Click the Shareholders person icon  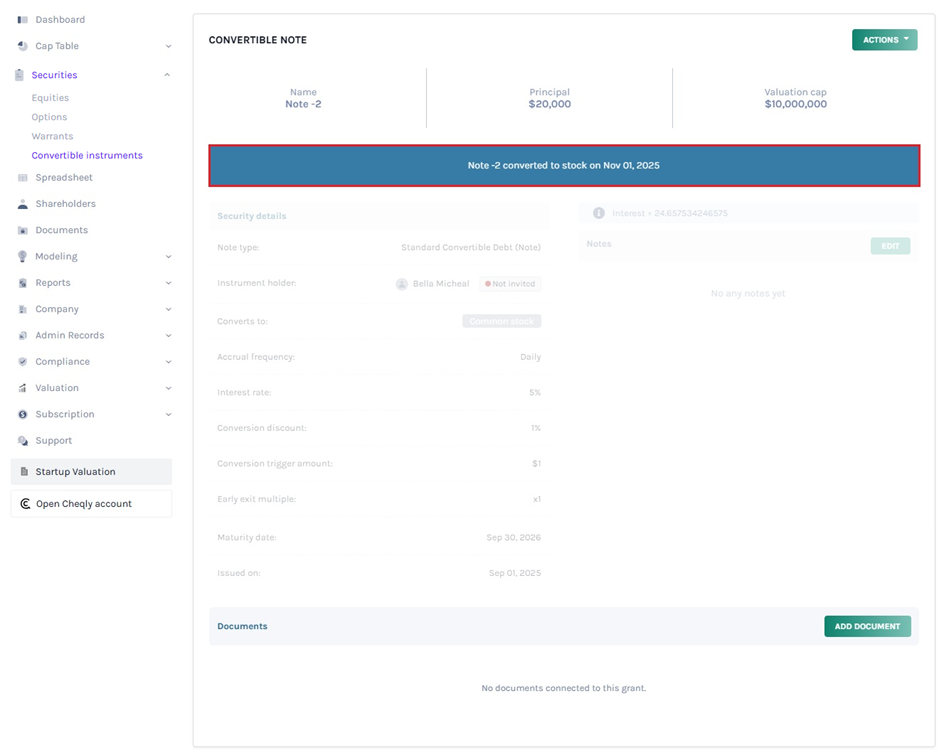point(22,204)
